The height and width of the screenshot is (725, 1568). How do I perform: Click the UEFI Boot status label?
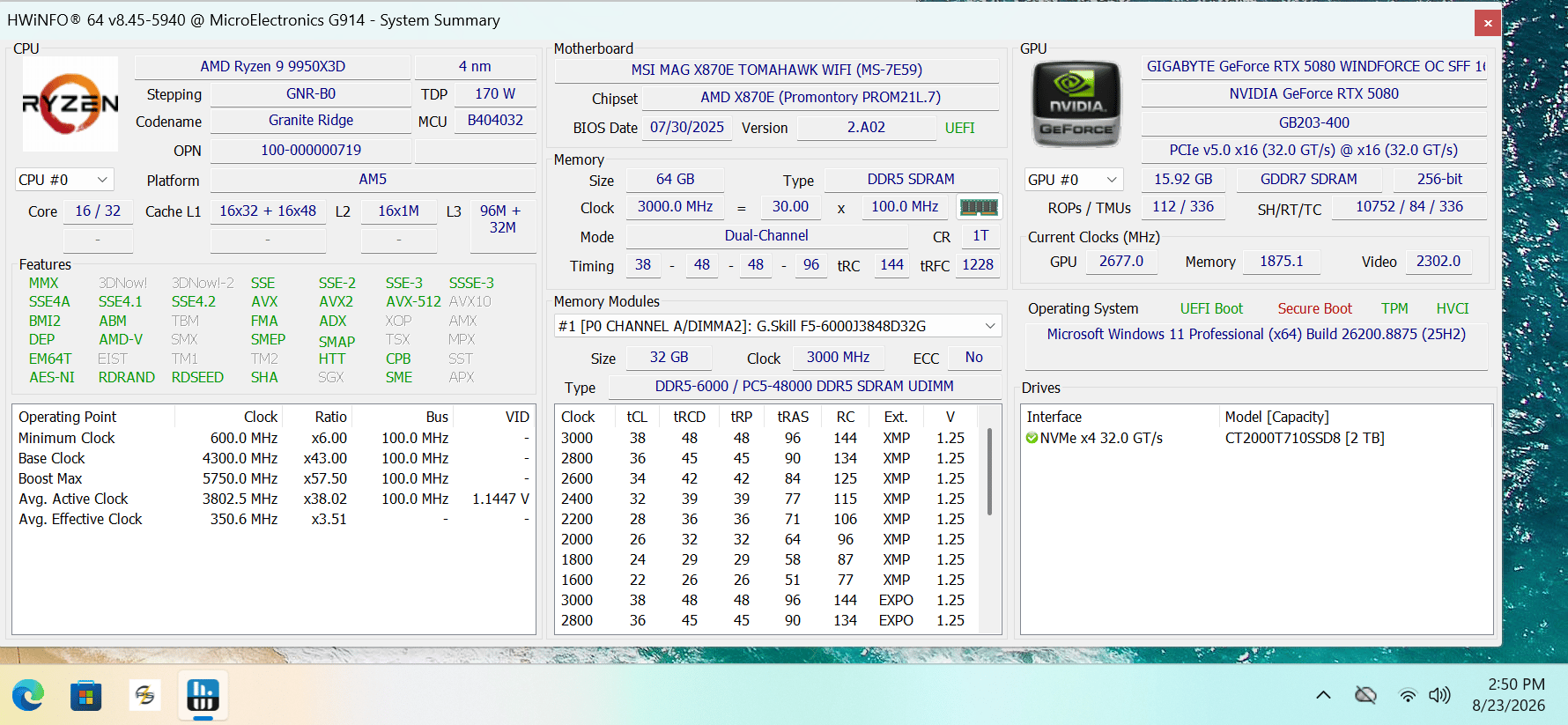coord(1211,309)
